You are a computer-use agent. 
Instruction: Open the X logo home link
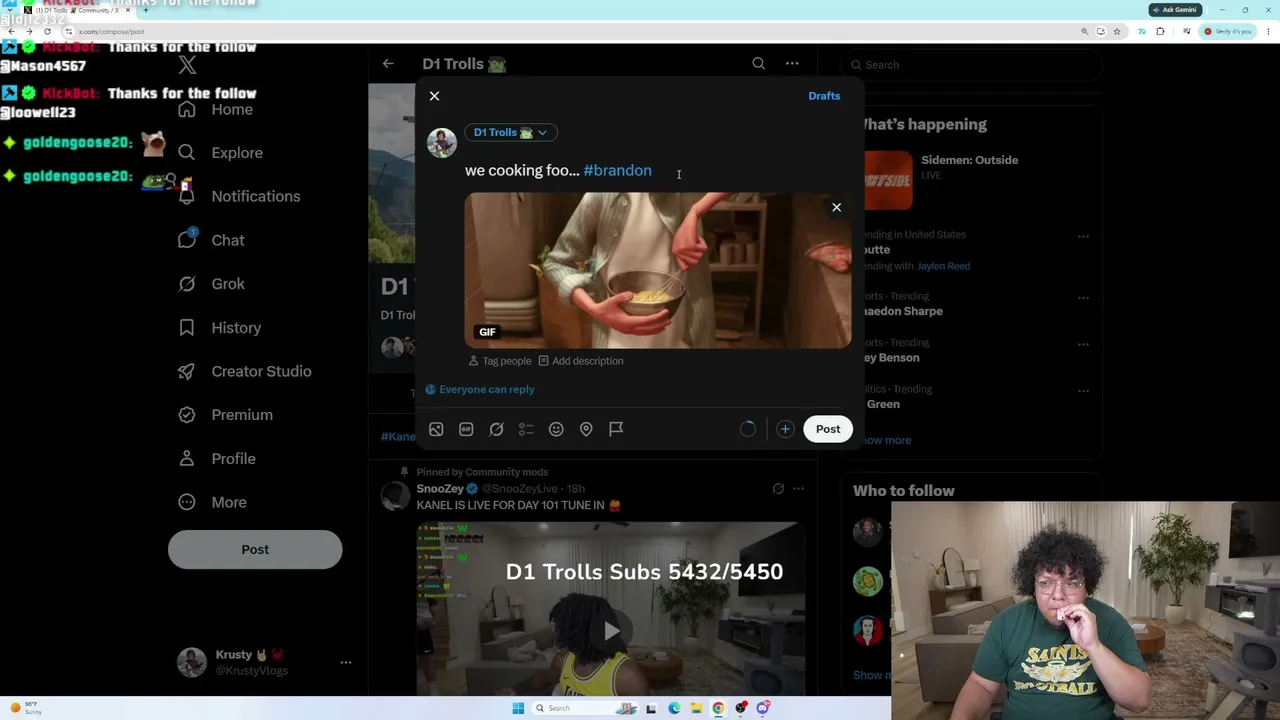tap(187, 65)
